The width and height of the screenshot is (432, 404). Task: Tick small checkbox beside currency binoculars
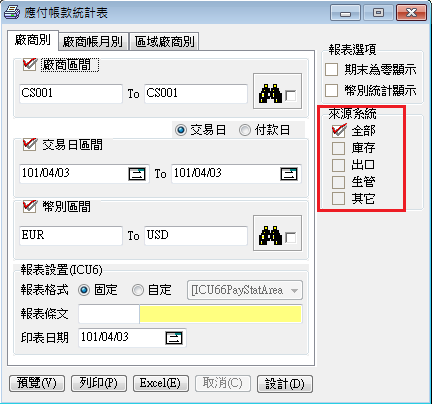(x=291, y=238)
